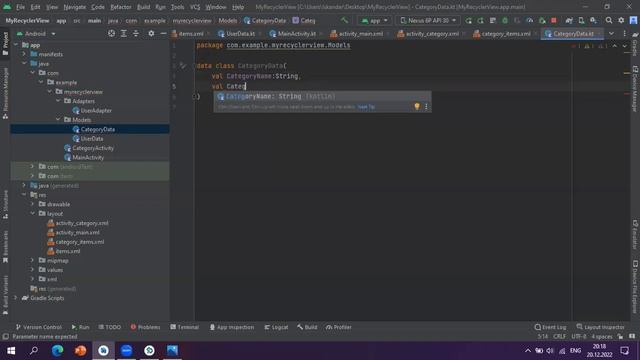The height and width of the screenshot is (360, 640).
Task: Toggle the Device File Explorer panel
Action: tap(635, 287)
